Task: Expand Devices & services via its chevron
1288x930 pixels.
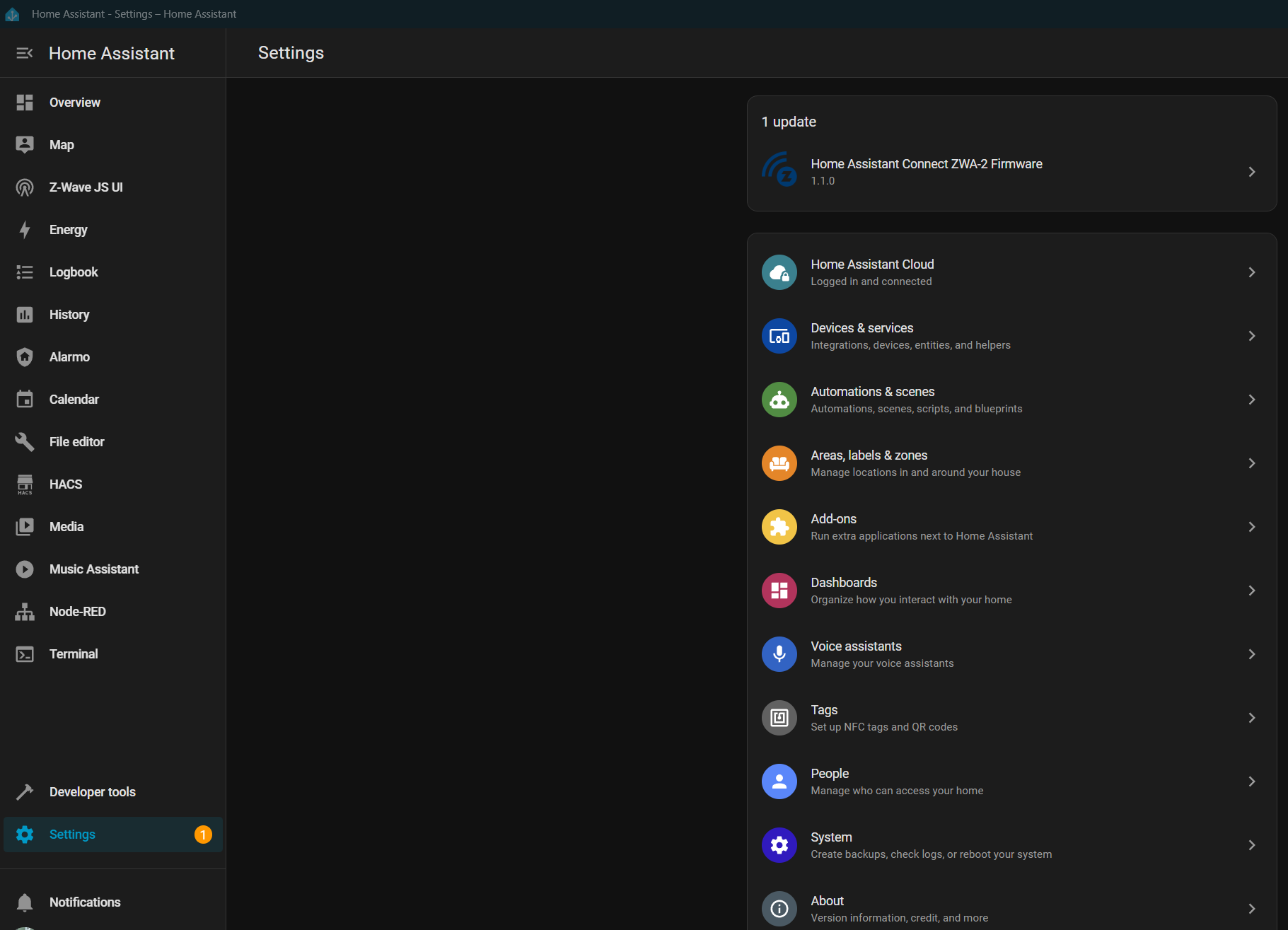Action: 1251,336
